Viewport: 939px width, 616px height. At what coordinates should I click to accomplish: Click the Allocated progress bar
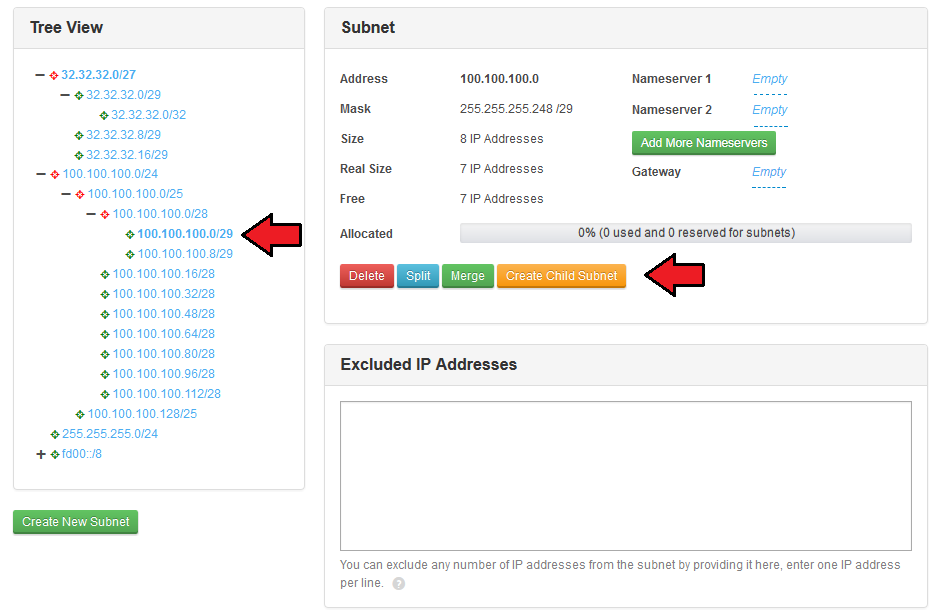(x=686, y=233)
